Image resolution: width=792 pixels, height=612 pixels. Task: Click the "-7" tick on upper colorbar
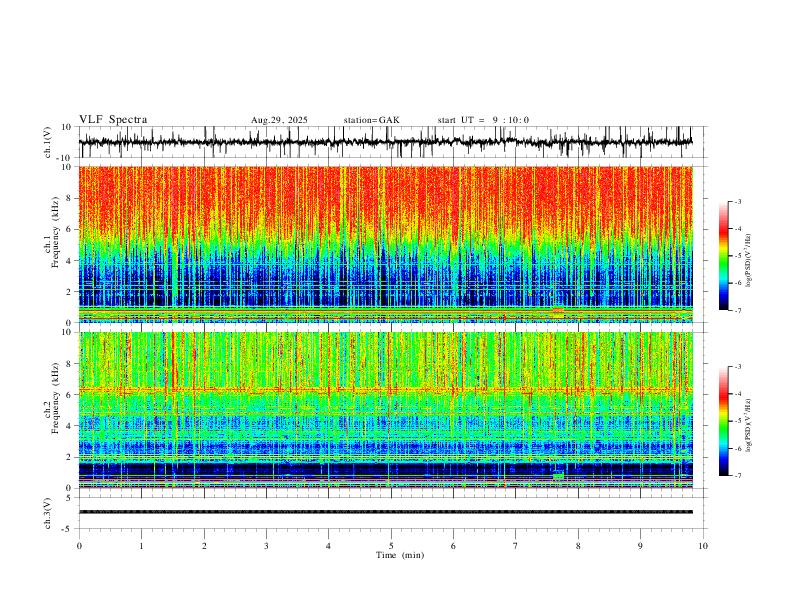tap(738, 310)
